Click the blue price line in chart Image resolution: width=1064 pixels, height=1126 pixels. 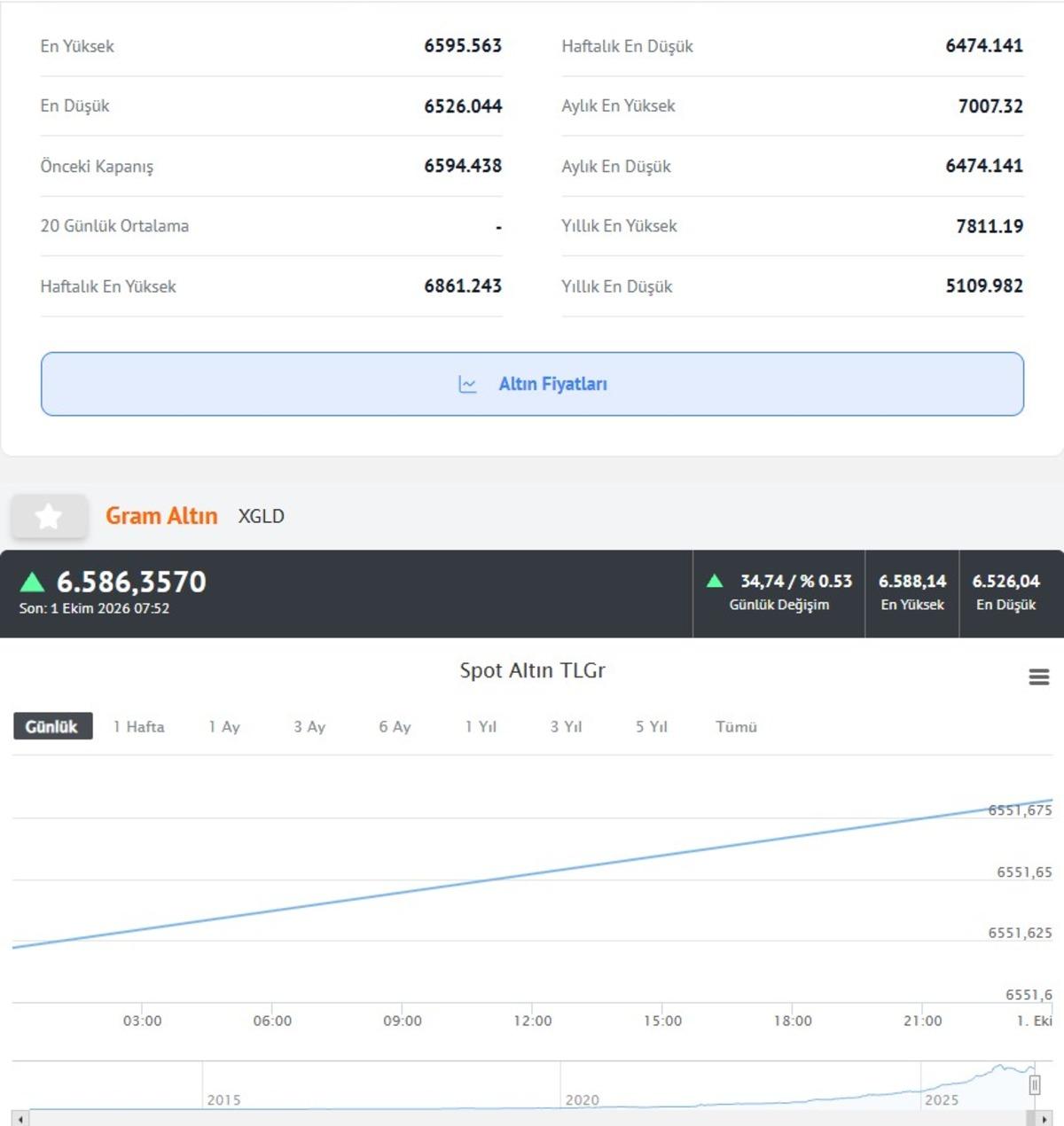tap(532, 874)
